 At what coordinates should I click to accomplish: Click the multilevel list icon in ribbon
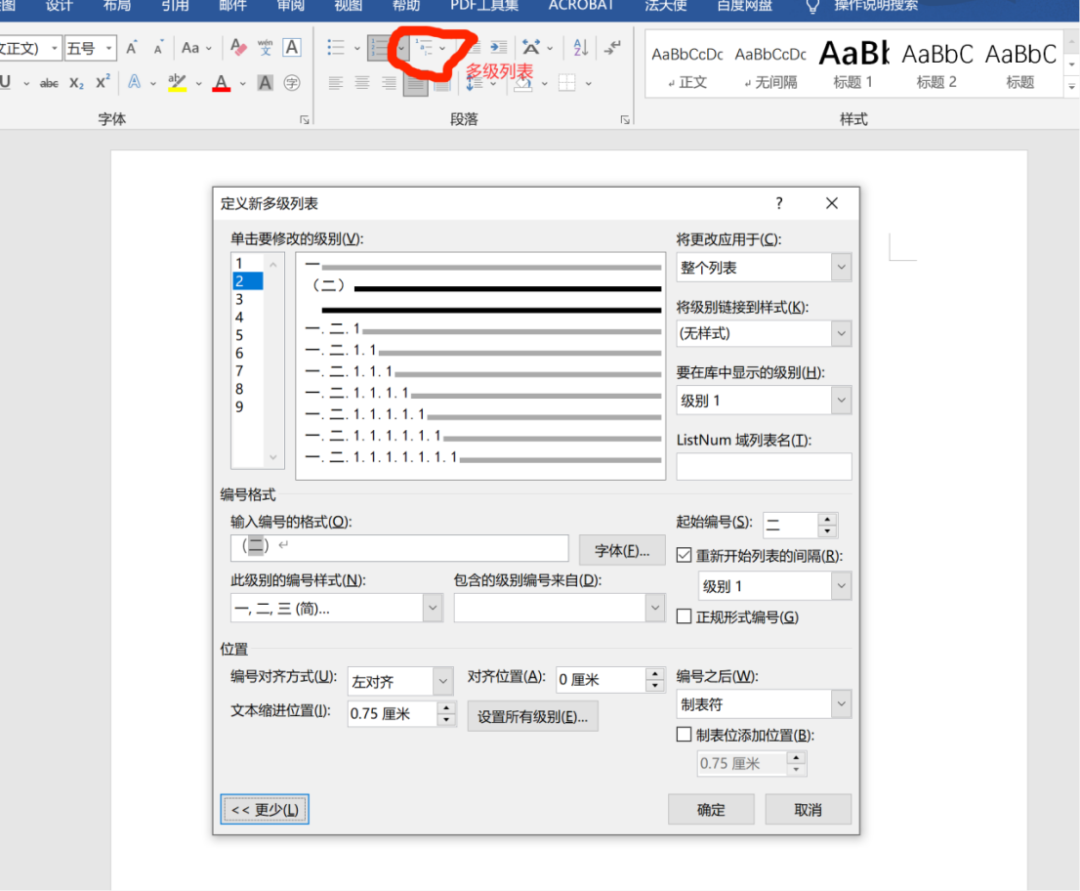coord(426,47)
